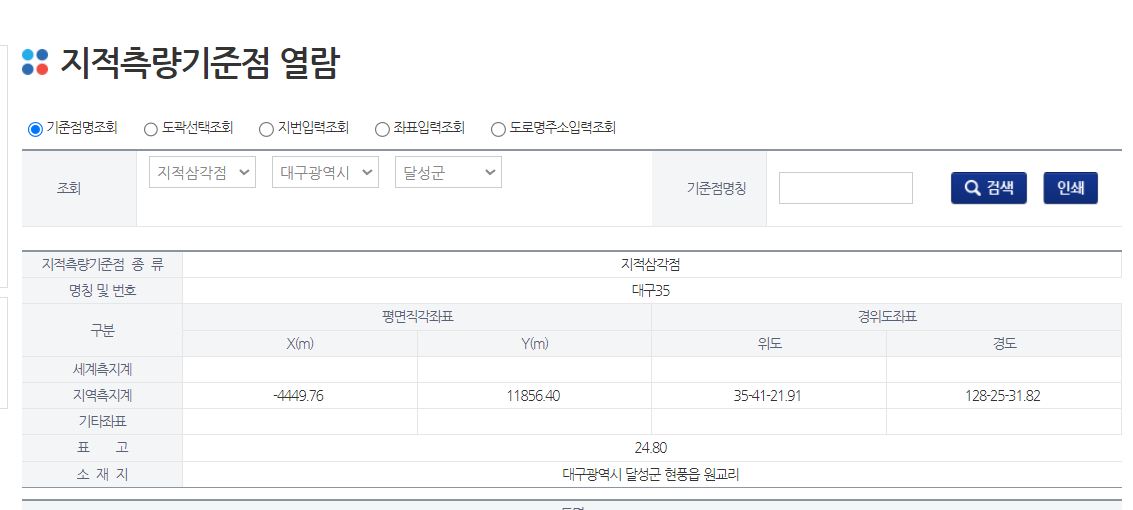The image size is (1133, 510).
Task: Expand the 달성군 district dropdown
Action: pos(448,173)
